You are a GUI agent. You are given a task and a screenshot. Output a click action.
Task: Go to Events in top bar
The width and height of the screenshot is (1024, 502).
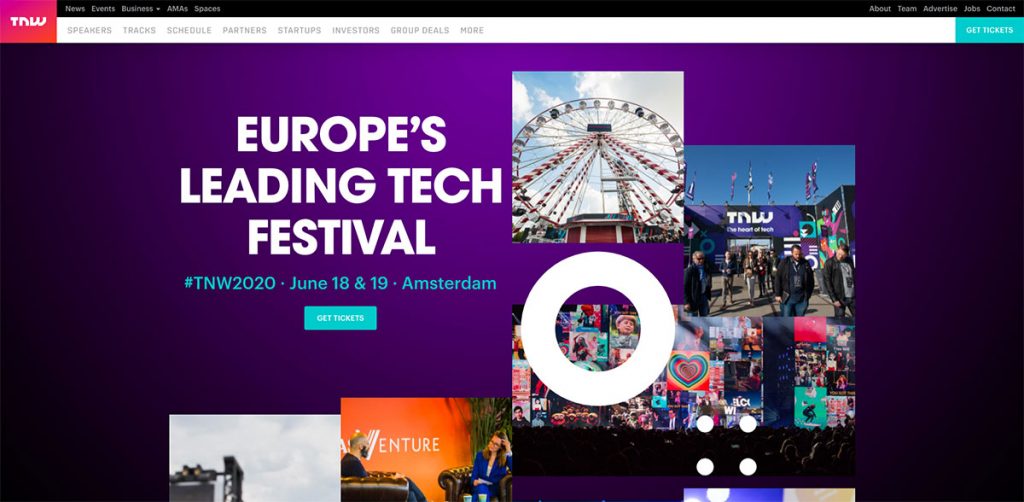point(103,8)
